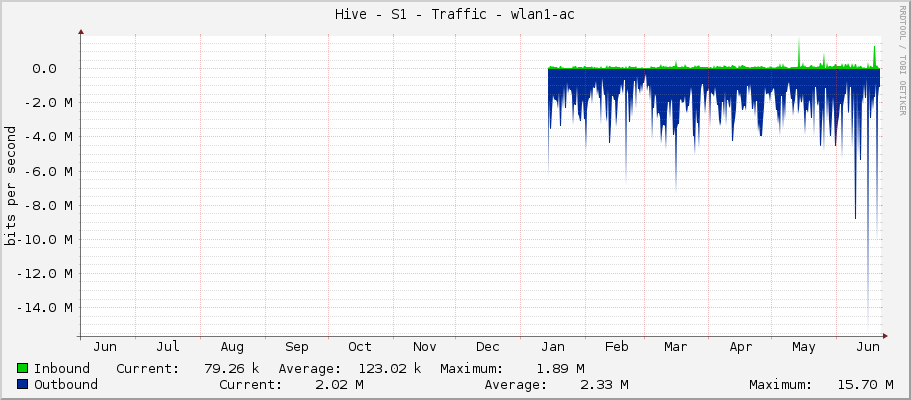Click the Outbound maximum value '15.70 M'

tap(866, 384)
